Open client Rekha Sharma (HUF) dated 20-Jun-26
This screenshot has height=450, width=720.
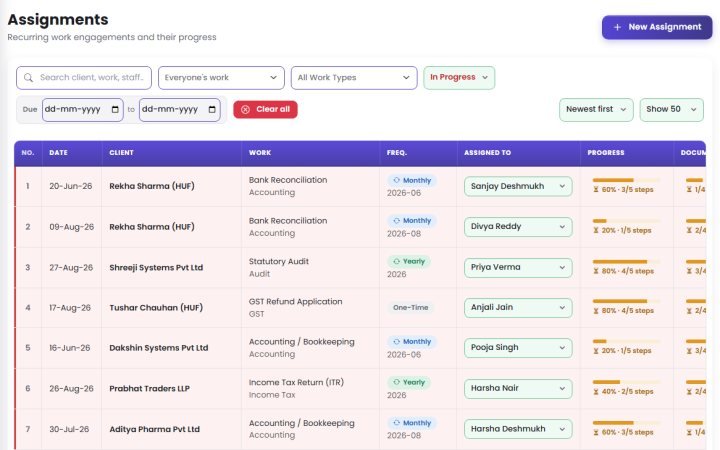tap(152, 186)
